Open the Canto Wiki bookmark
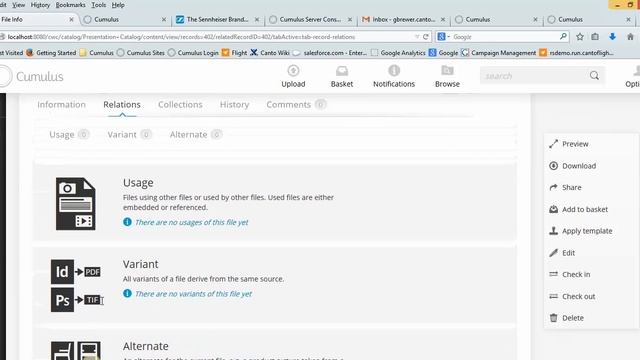The height and width of the screenshot is (360, 640). click(270, 53)
